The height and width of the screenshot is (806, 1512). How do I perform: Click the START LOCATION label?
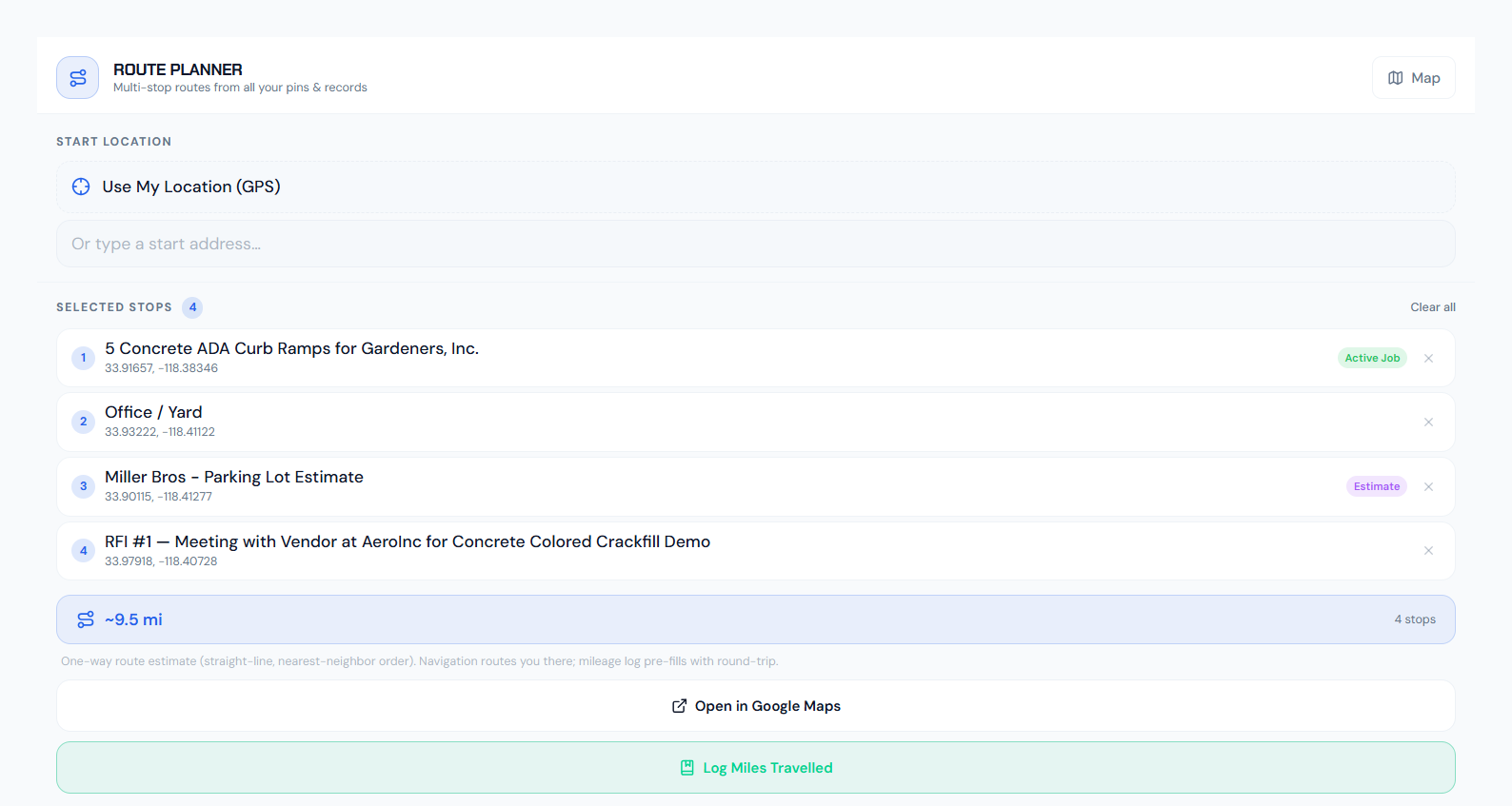(x=114, y=142)
